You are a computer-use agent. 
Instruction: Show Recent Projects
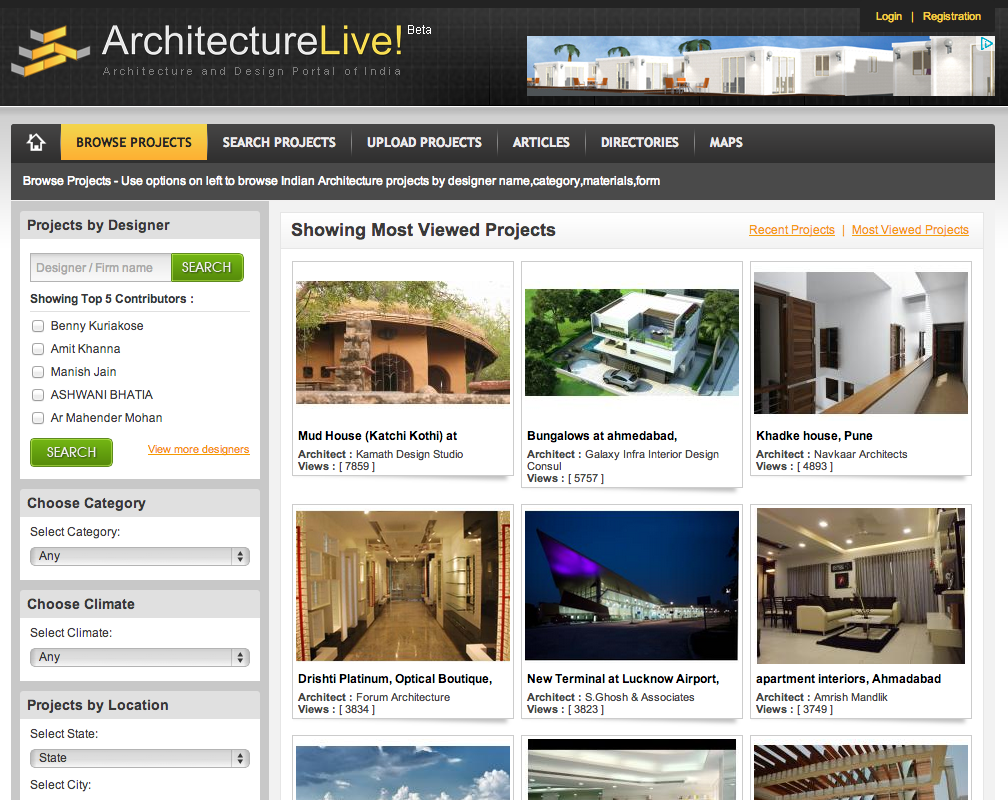click(x=792, y=230)
